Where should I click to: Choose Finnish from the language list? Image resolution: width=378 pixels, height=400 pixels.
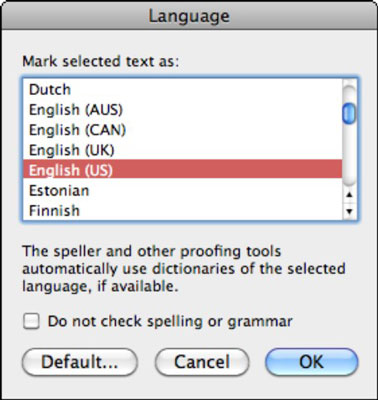click(x=183, y=210)
